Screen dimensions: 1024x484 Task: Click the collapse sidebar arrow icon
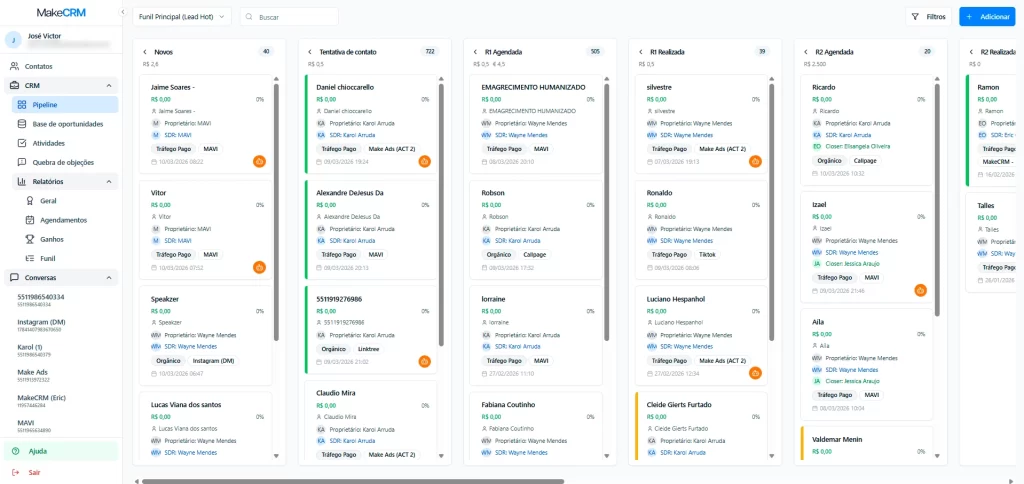(x=122, y=12)
